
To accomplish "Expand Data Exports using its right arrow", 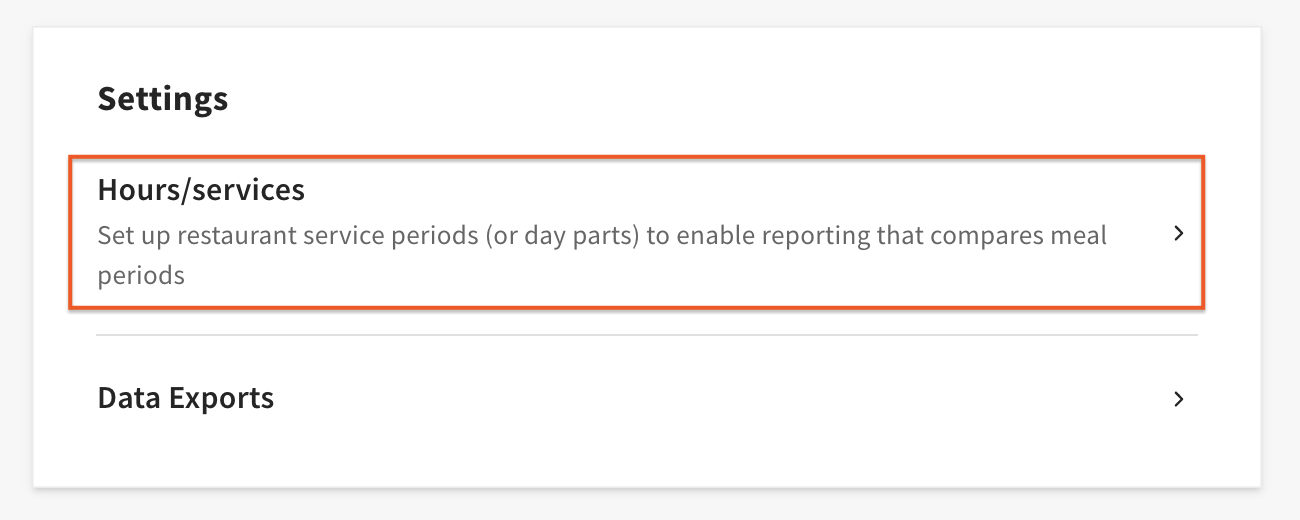I will coord(1178,399).
